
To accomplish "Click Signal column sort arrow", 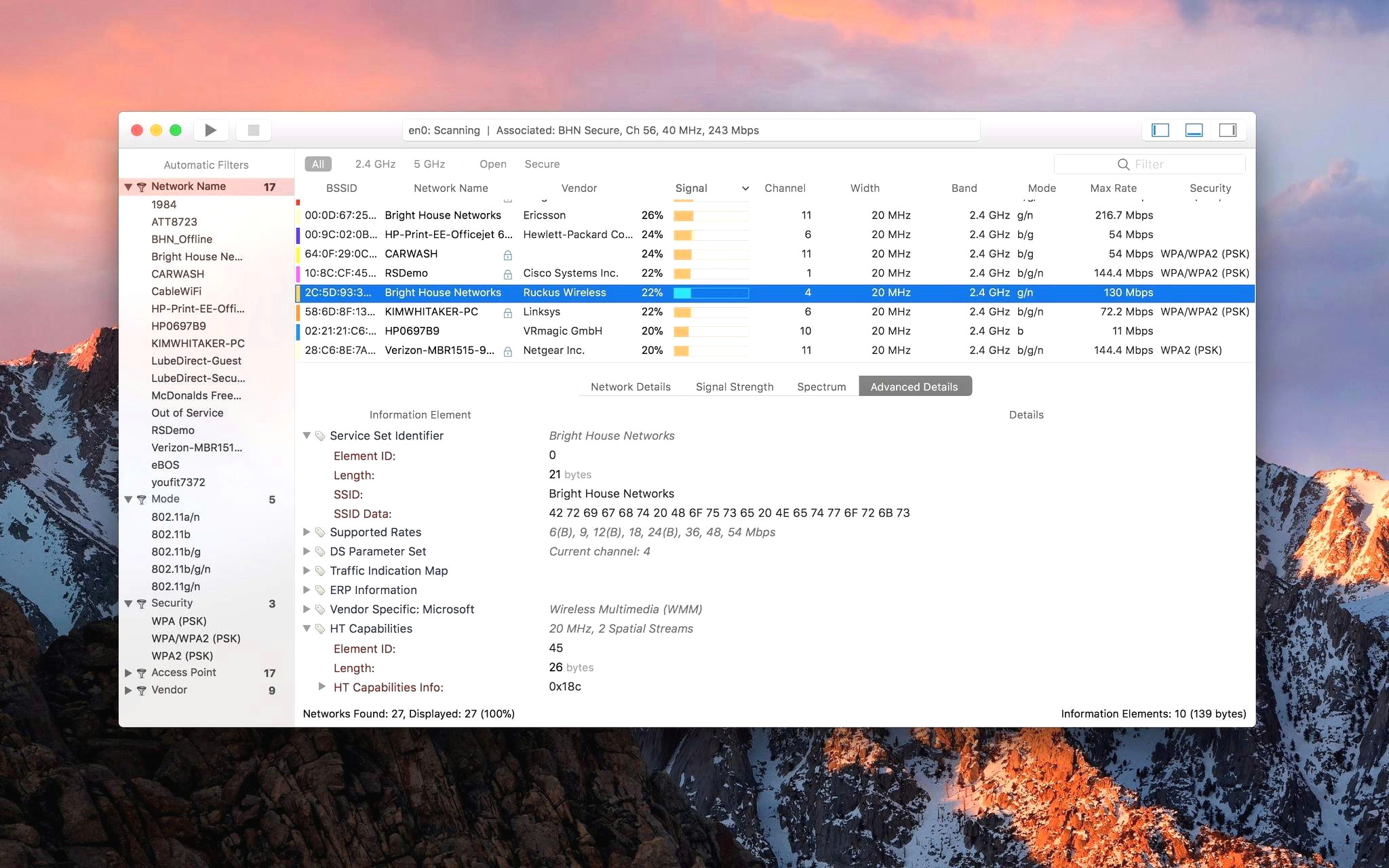I will pyautogui.click(x=743, y=188).
